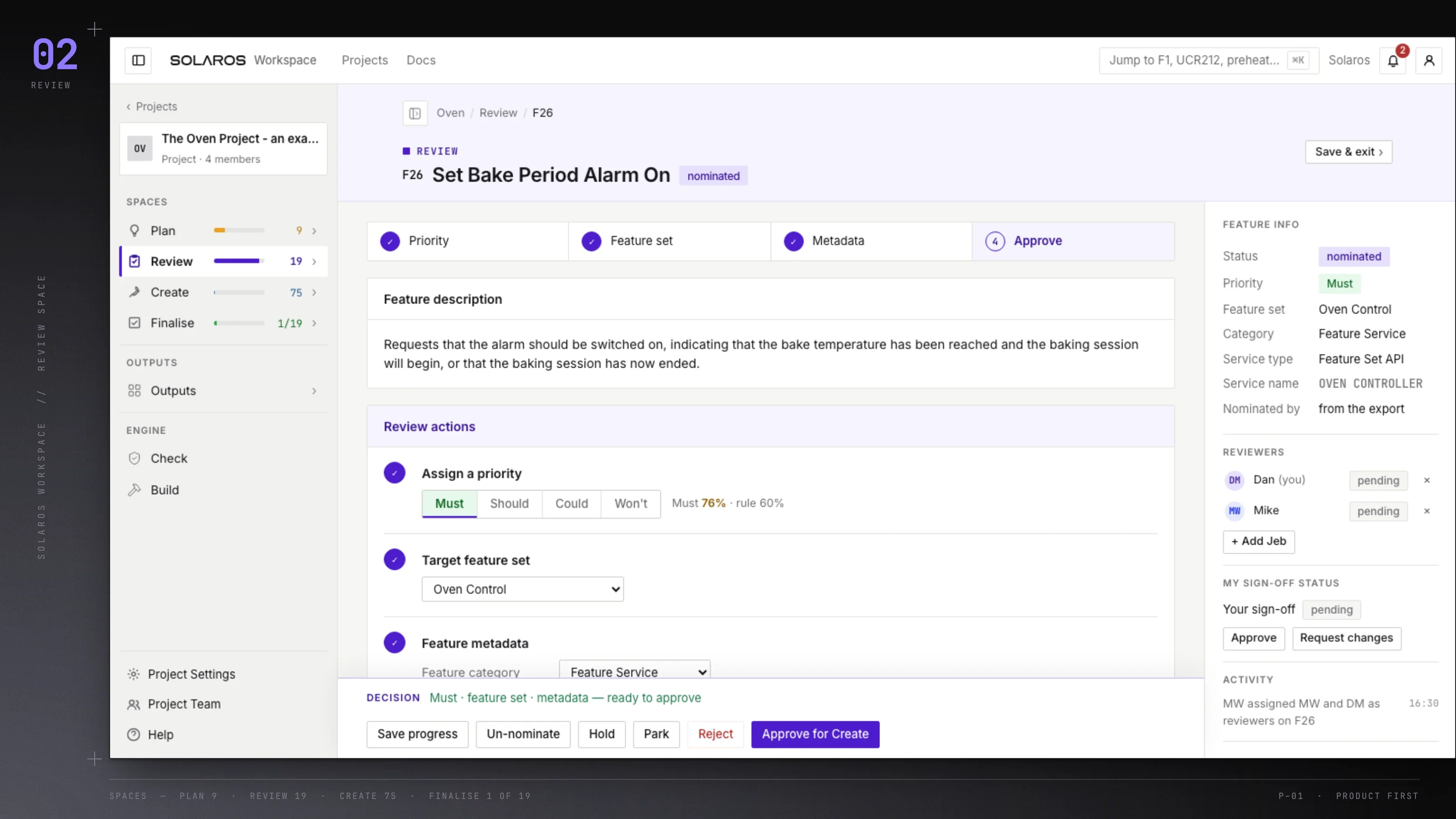1456x819 pixels.
Task: Click the Outputs grid icon
Action: [x=135, y=390]
